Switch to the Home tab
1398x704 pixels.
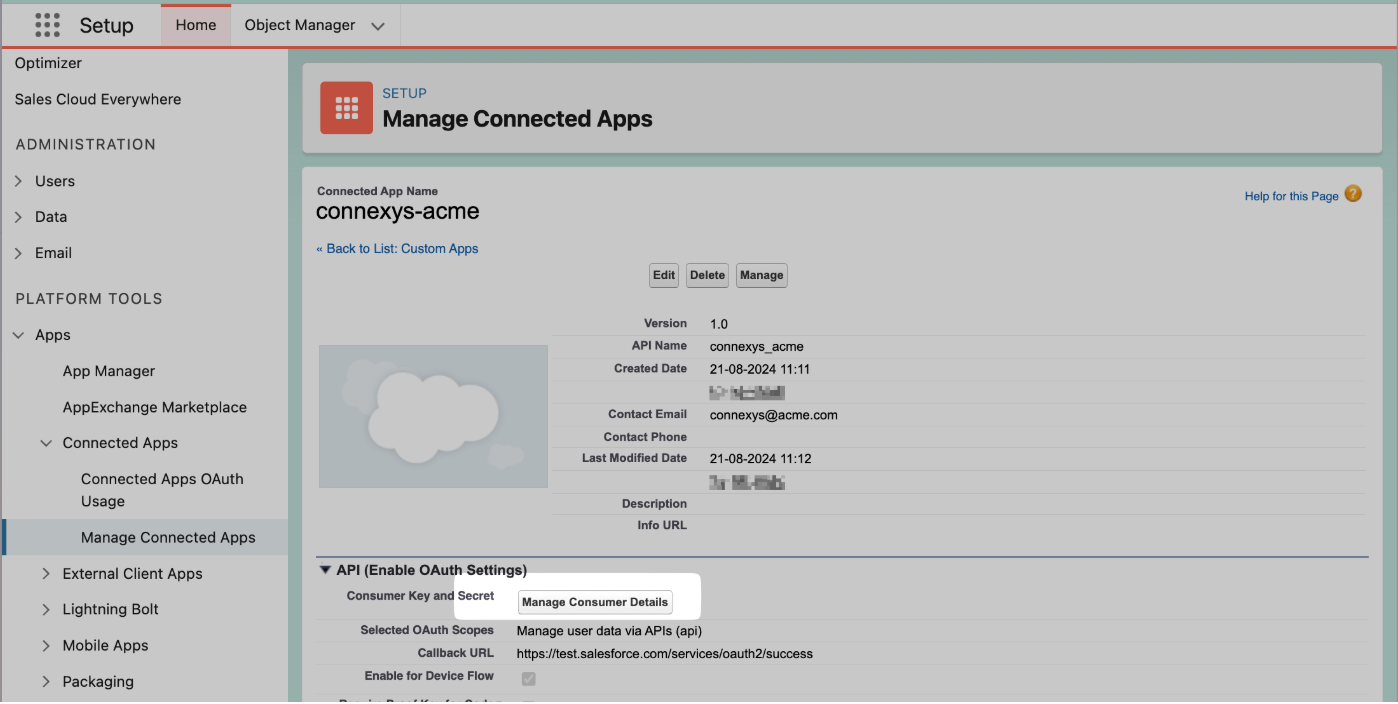196,25
